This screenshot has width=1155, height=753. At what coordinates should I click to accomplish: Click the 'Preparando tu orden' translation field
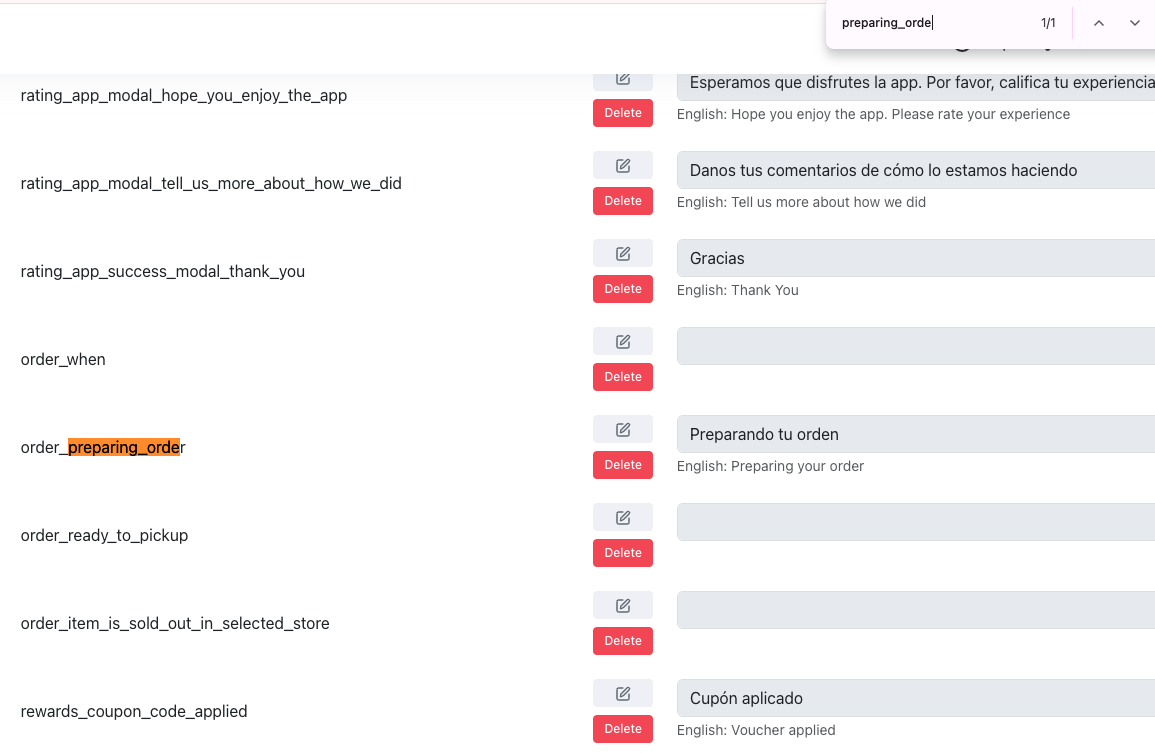pos(916,434)
